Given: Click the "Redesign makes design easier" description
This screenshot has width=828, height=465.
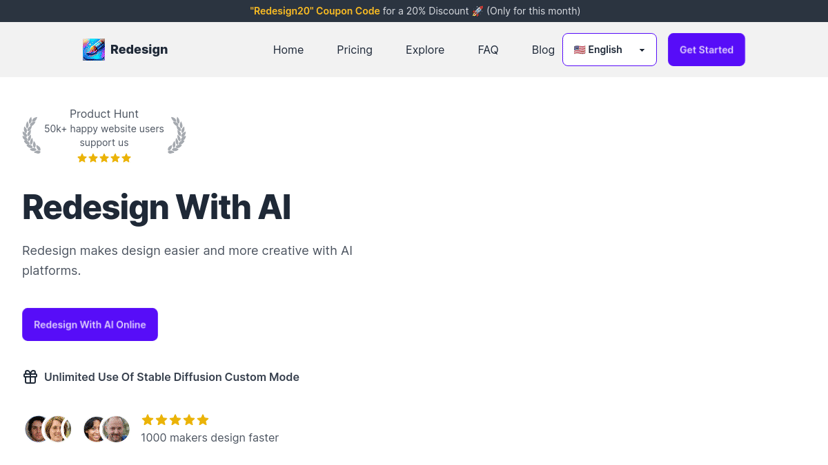Looking at the screenshot, I should pos(187,260).
